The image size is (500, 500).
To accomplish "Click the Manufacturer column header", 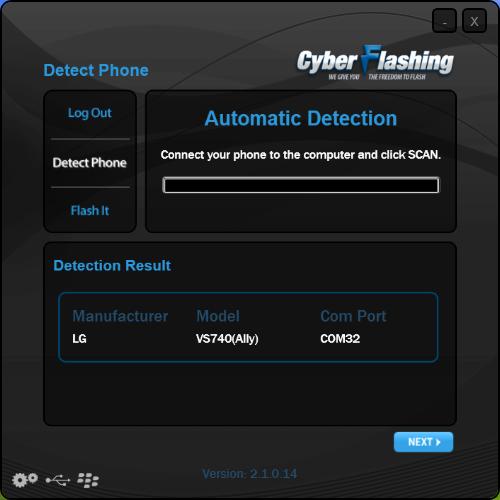I will (x=120, y=316).
